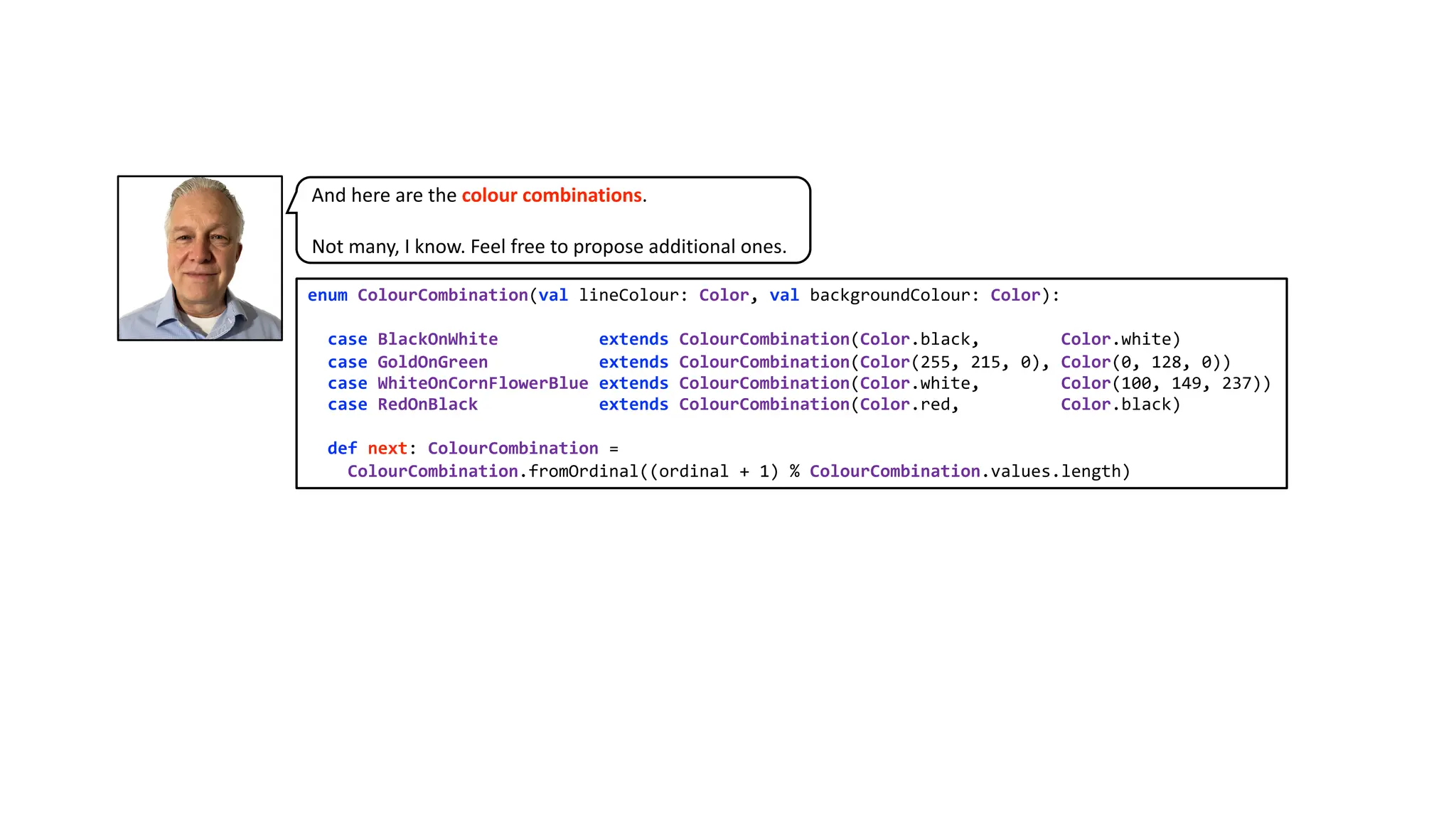Image resolution: width=1456 pixels, height=819 pixels.
Task: Click 'backgroundColour' parameter in enum header
Action: coord(889,296)
